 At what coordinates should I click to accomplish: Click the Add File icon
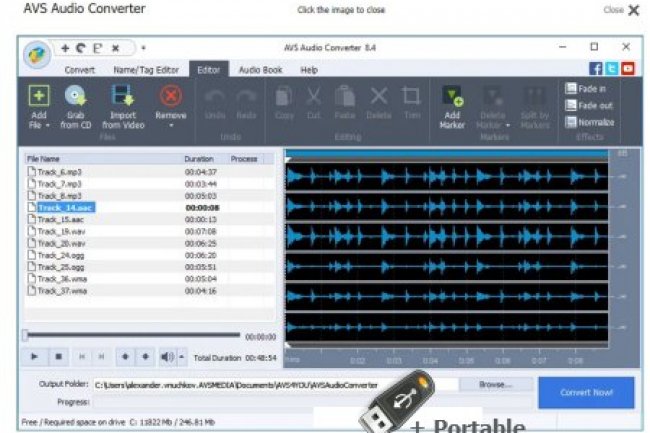point(38,96)
